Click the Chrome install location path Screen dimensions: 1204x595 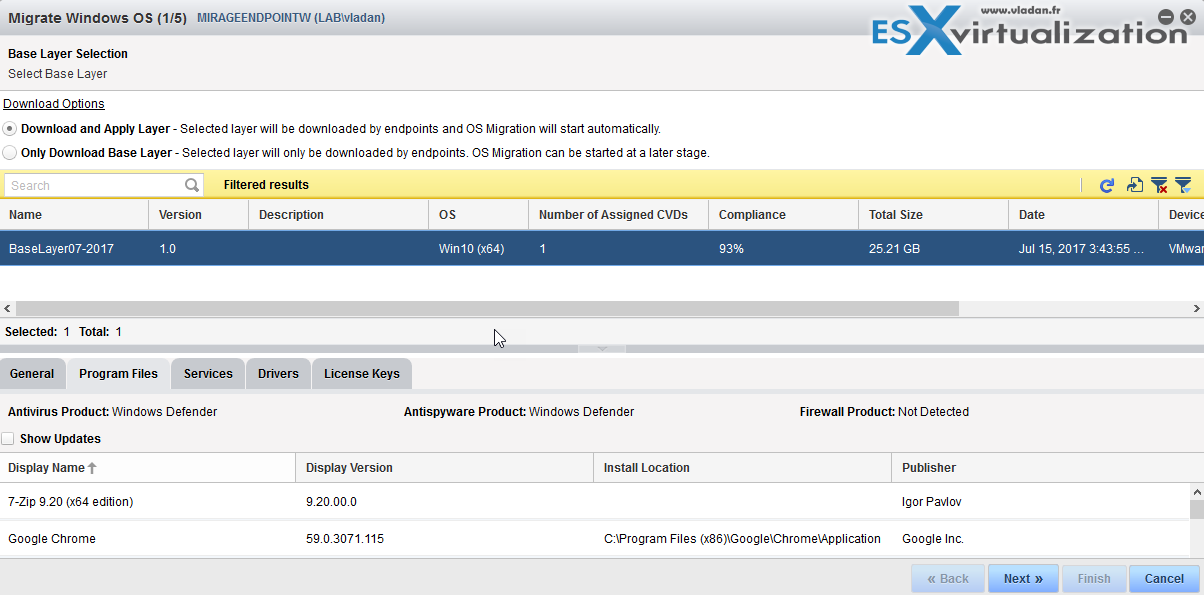(742, 539)
